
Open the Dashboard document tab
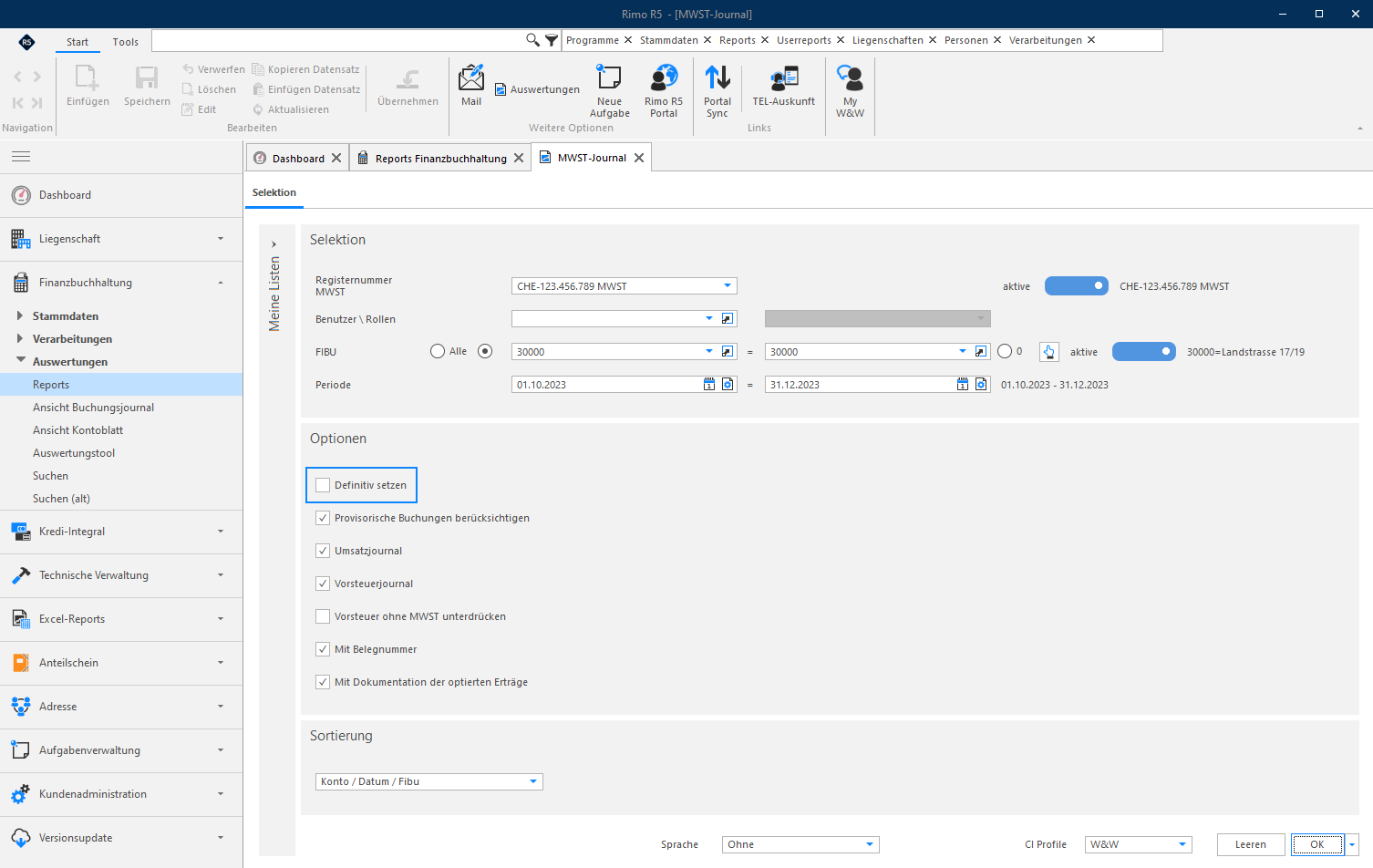tap(298, 159)
